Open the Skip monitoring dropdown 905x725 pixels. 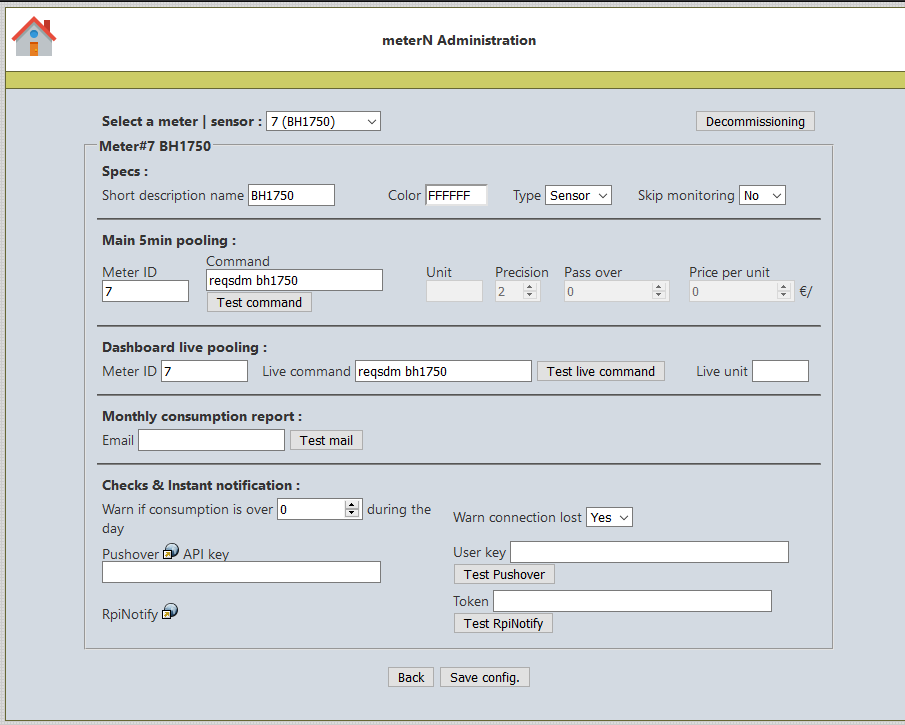click(x=762, y=196)
